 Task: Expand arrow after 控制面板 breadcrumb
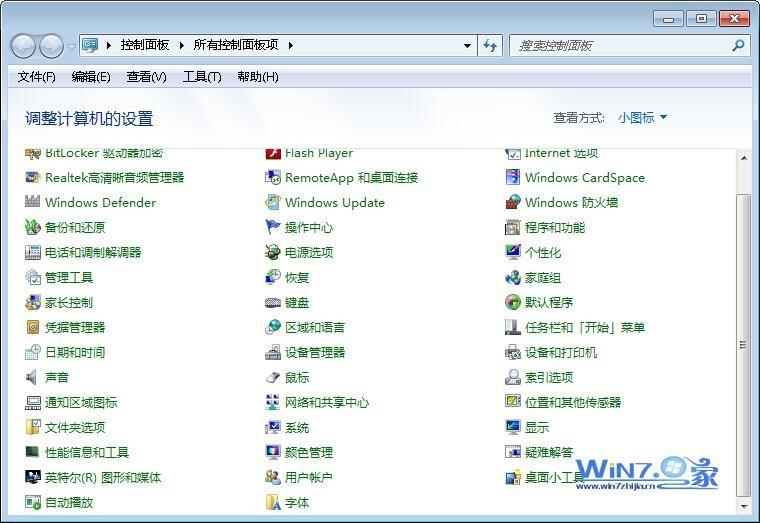click(x=182, y=46)
